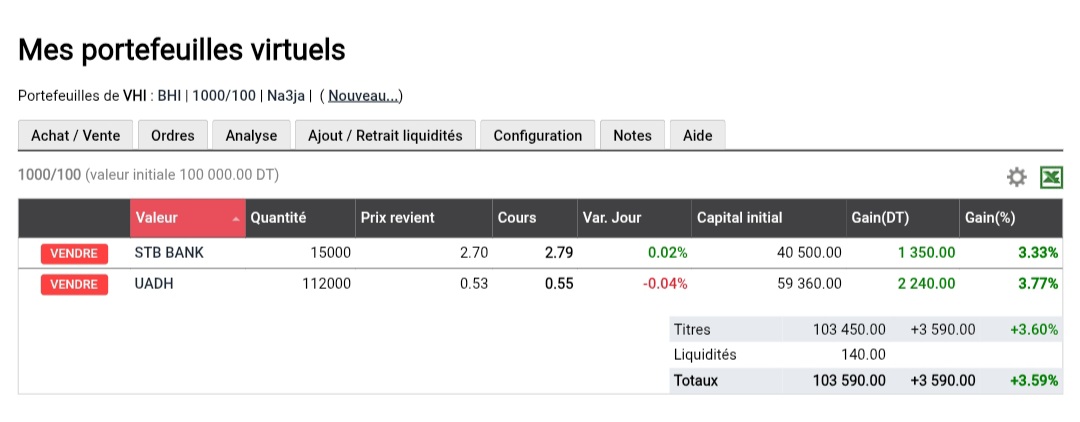
Task: Open the gear settings icon
Action: [1017, 178]
